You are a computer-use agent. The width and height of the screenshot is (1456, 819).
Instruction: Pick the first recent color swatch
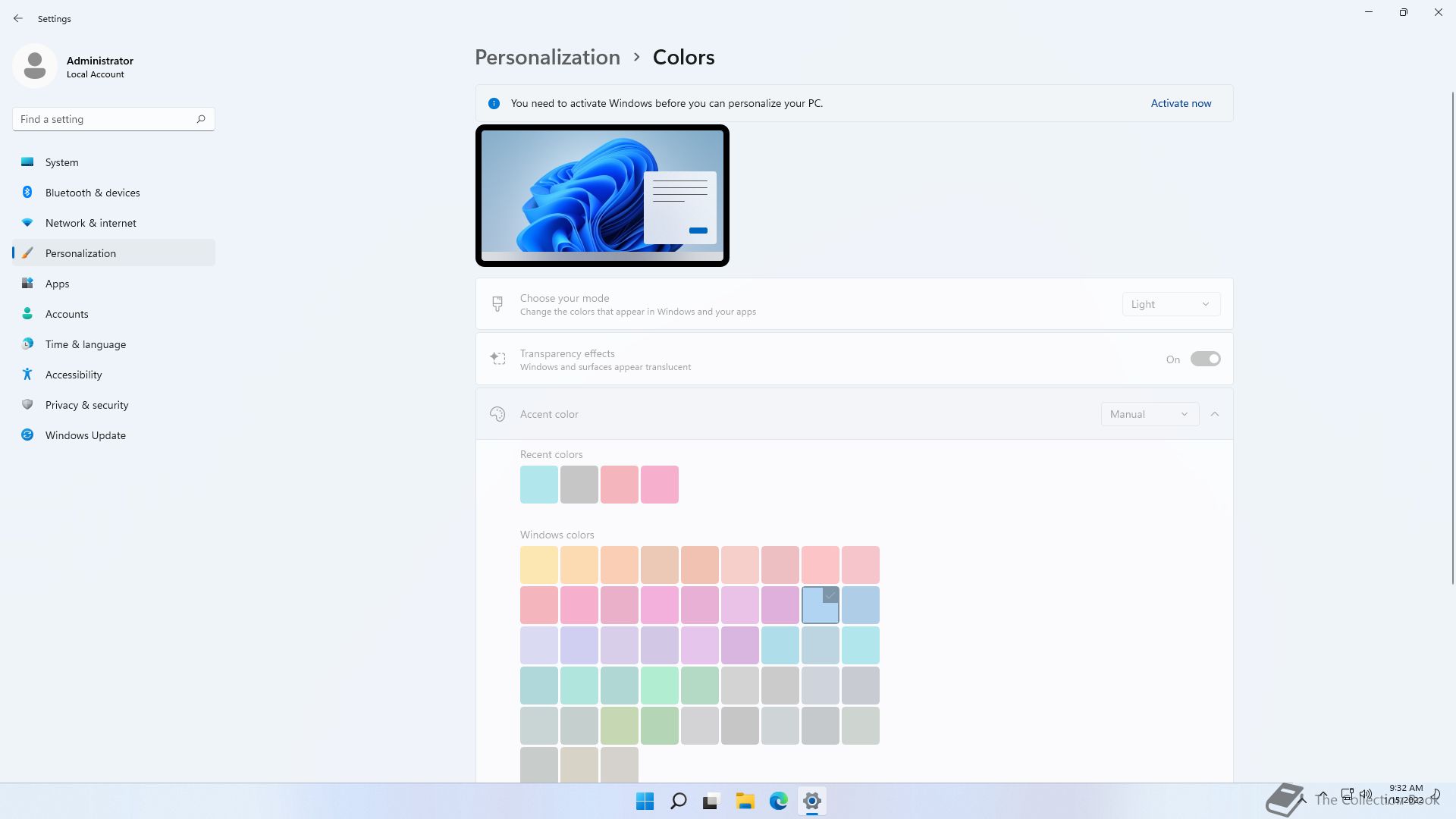(x=538, y=485)
